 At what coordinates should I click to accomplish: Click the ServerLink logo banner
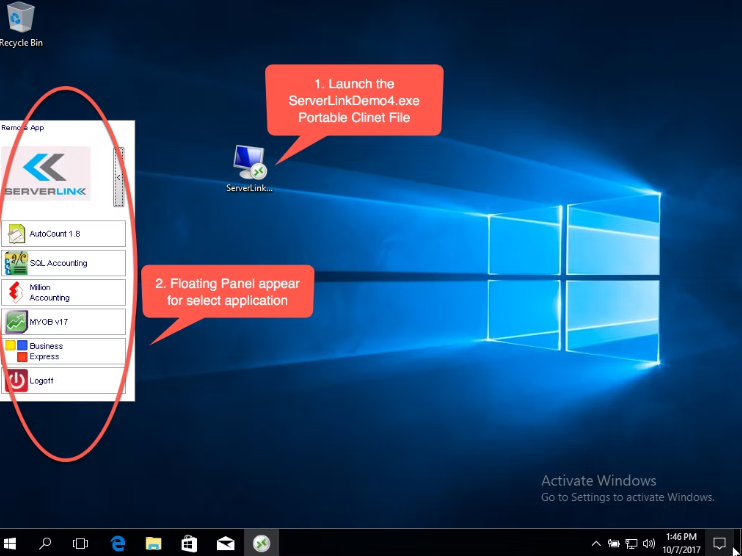(x=46, y=173)
